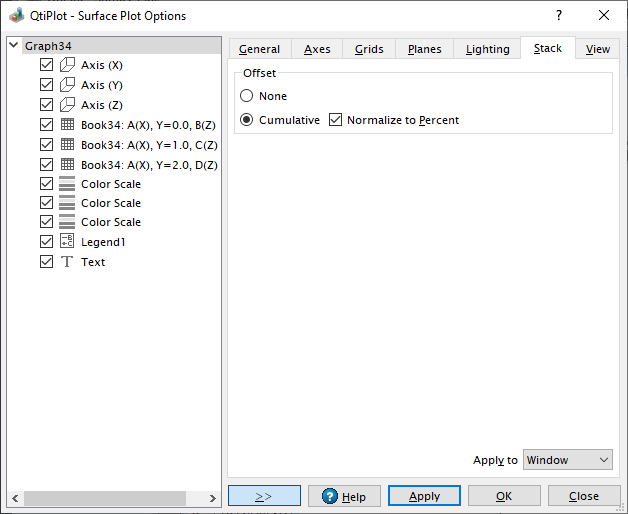
Task: Click the Axis (X) cube icon
Action: (x=67, y=65)
